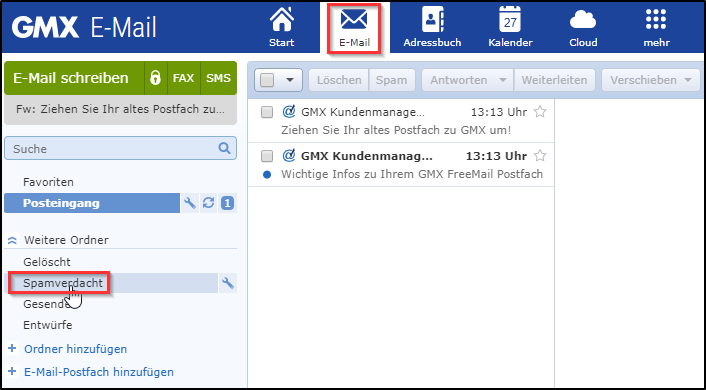The height and width of the screenshot is (390, 706).
Task: Click the plus icon beside Ordner hinzufügen
Action: click(12, 349)
